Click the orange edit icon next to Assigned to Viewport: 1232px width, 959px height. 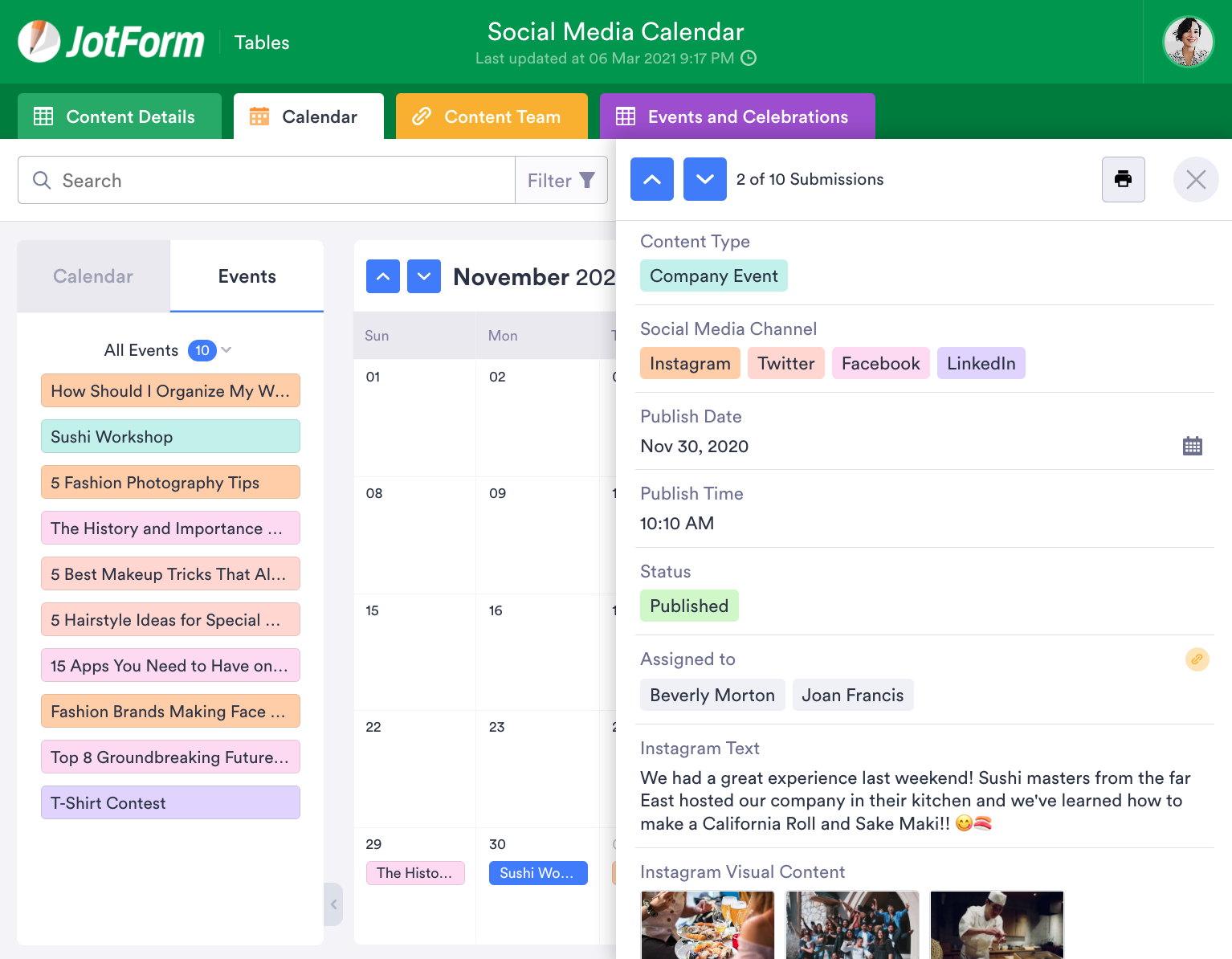point(1197,659)
